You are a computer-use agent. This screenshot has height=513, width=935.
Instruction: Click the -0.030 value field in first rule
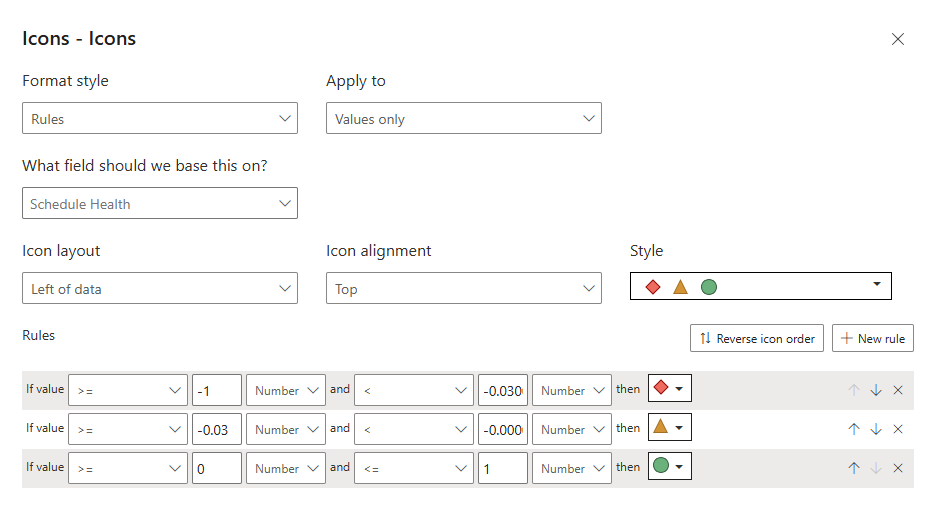point(503,390)
